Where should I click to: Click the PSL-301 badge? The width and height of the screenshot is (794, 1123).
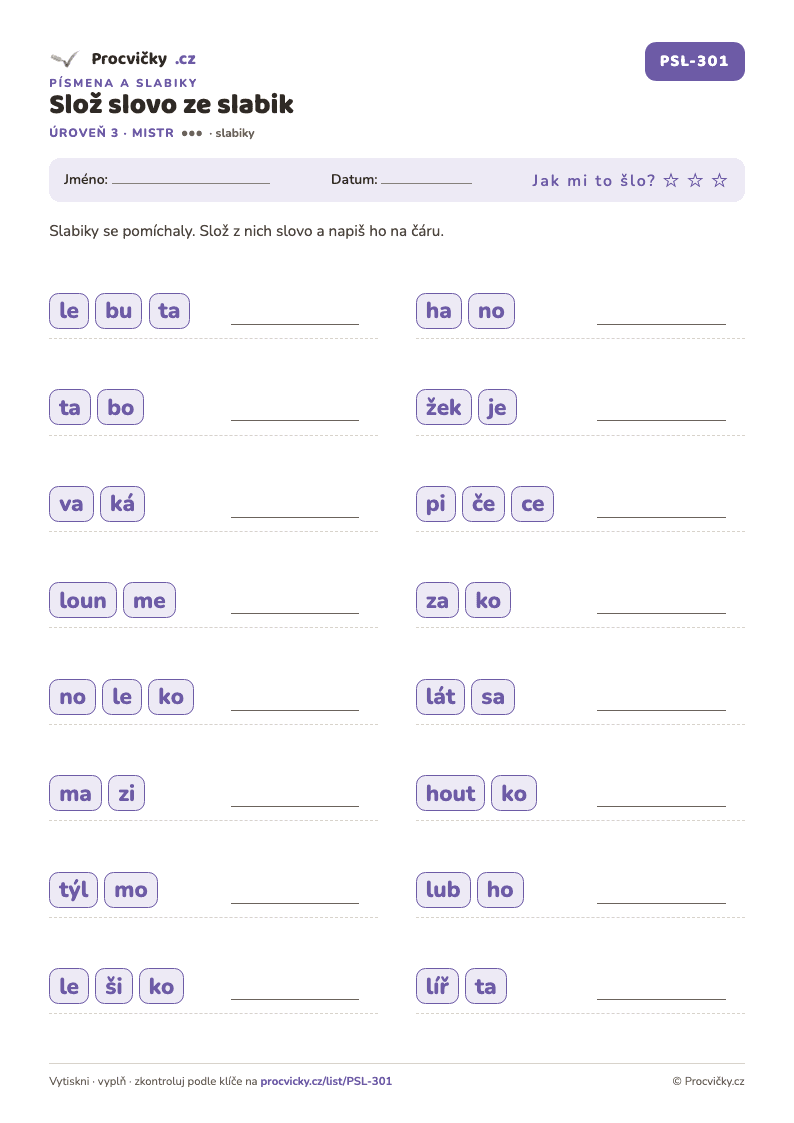pyautogui.click(x=694, y=62)
